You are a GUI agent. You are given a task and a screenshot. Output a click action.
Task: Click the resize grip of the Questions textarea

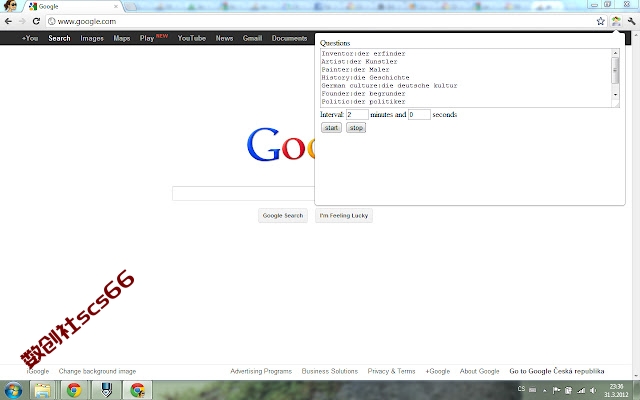(x=616, y=104)
